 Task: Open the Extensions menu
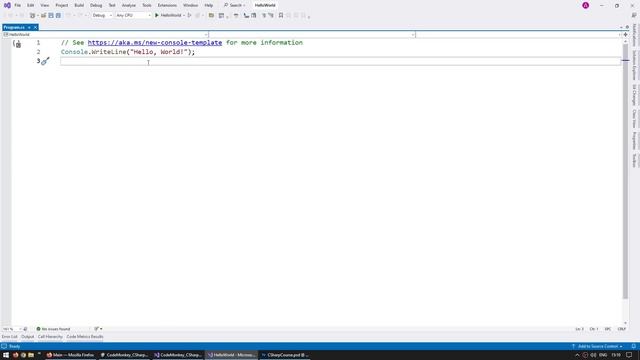(x=167, y=5)
